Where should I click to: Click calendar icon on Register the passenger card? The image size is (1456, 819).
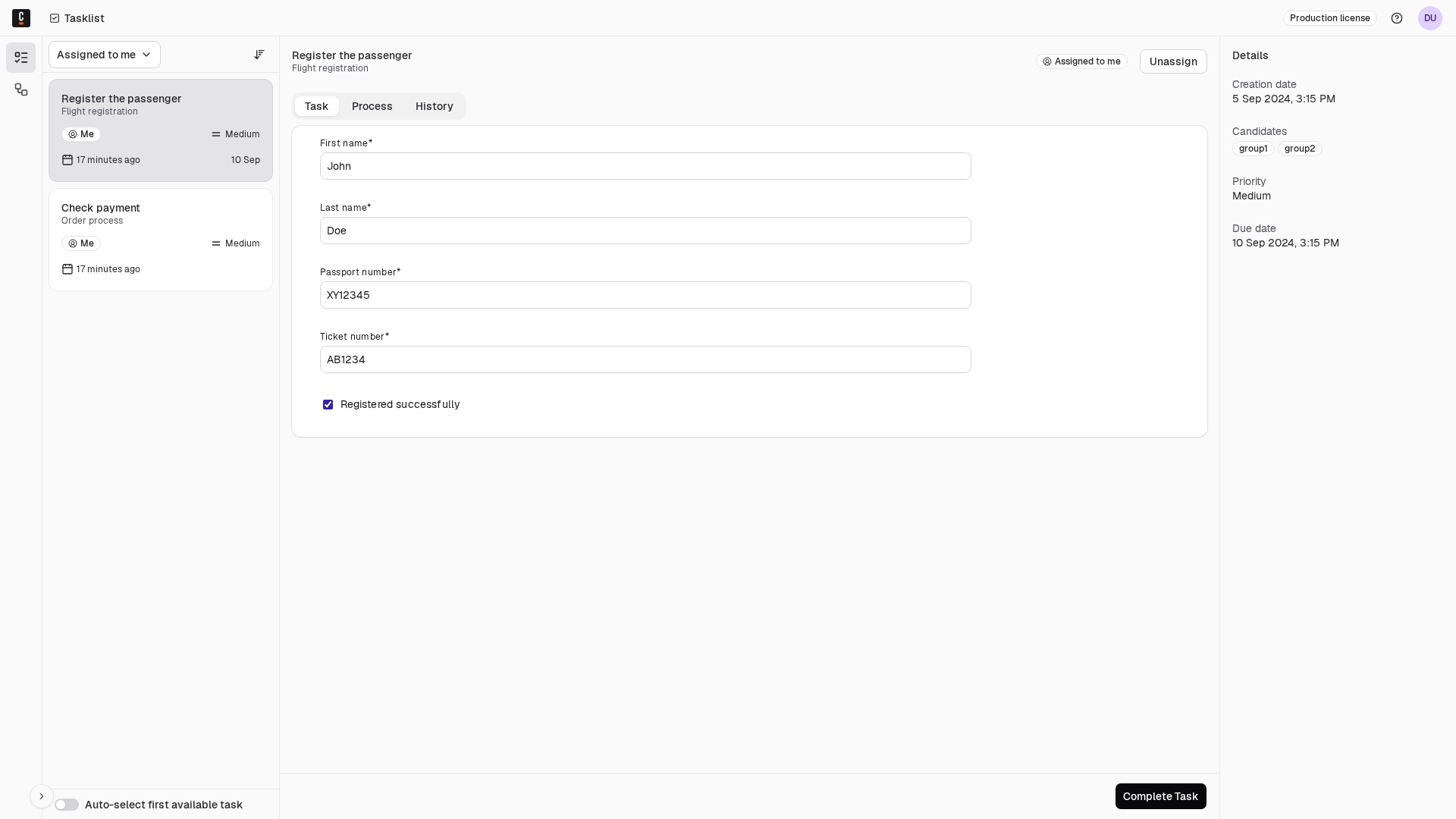(67, 160)
